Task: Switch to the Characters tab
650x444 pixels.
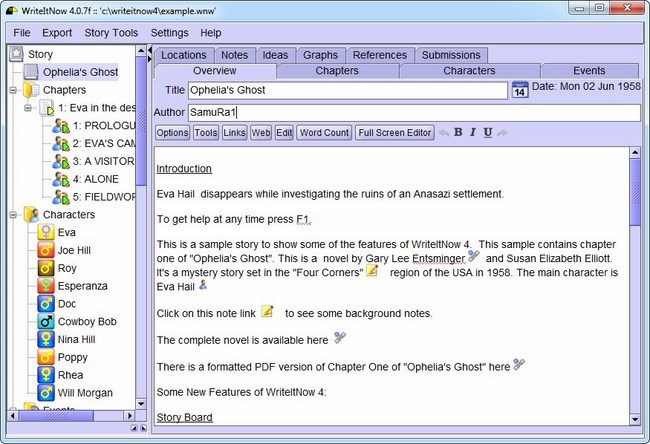Action: 469,70
